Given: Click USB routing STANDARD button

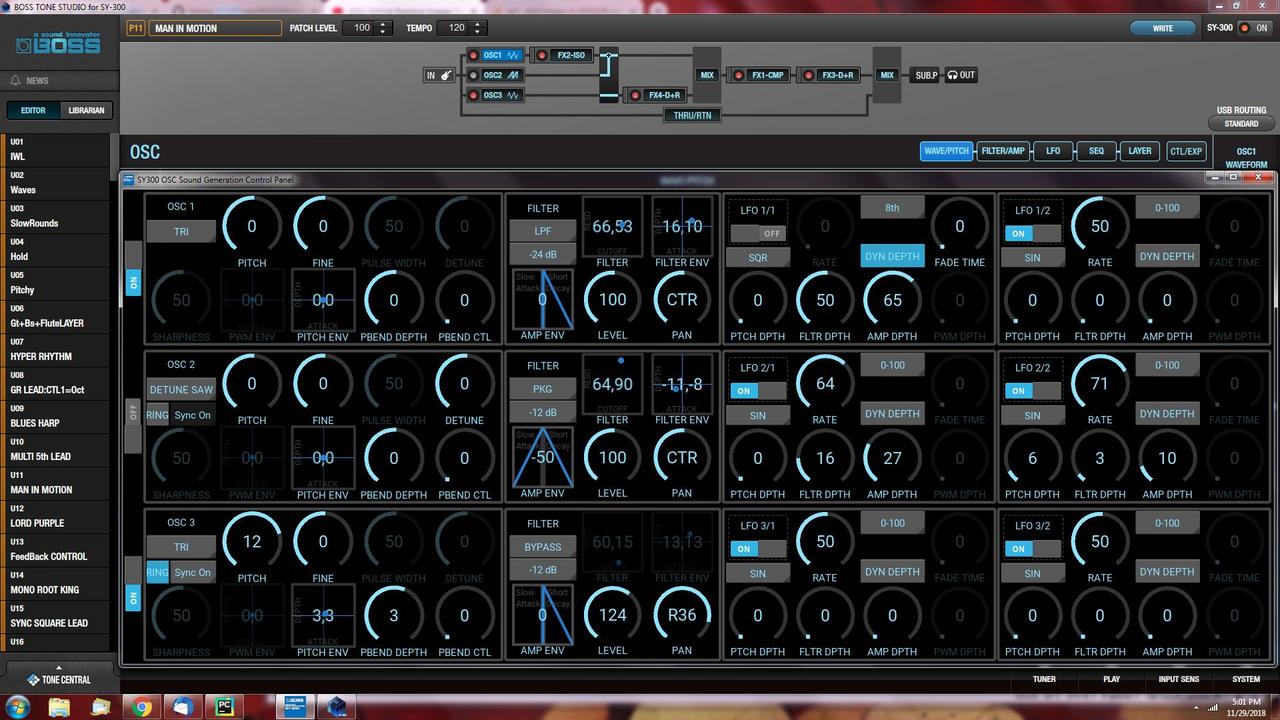Looking at the screenshot, I should coord(1241,124).
